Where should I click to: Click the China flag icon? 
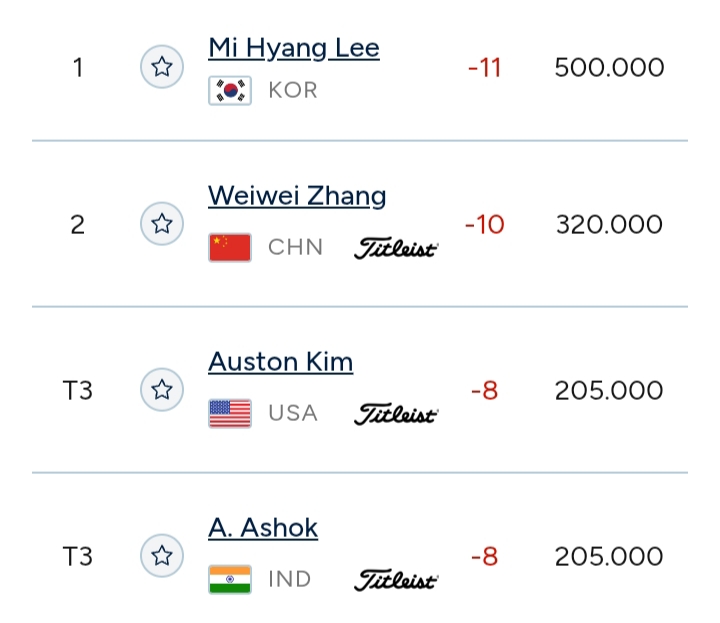tap(230, 247)
